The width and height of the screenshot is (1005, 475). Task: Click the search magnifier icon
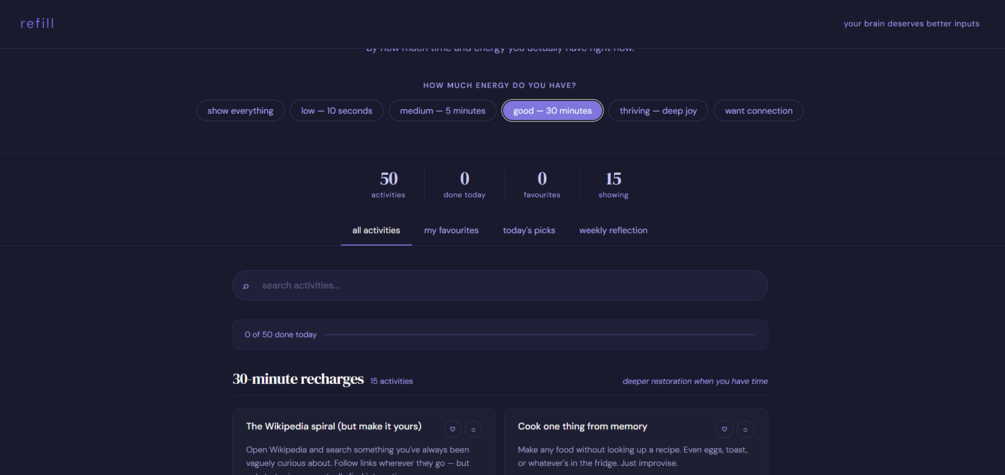point(245,286)
